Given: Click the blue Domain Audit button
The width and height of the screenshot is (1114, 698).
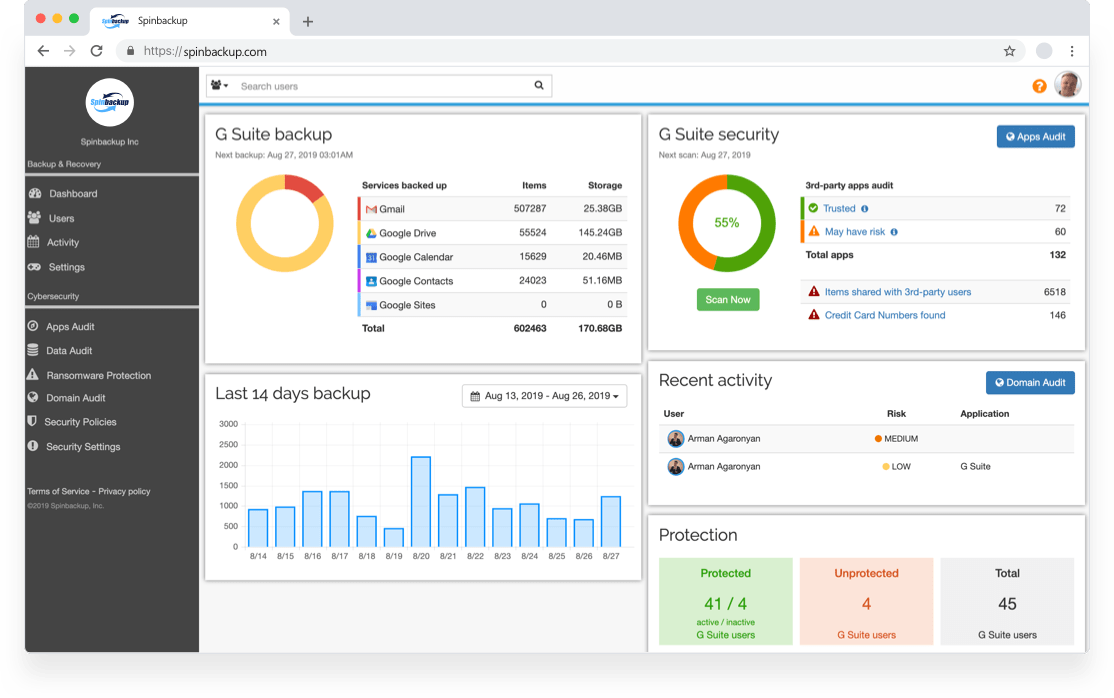Looking at the screenshot, I should pyautogui.click(x=1030, y=382).
